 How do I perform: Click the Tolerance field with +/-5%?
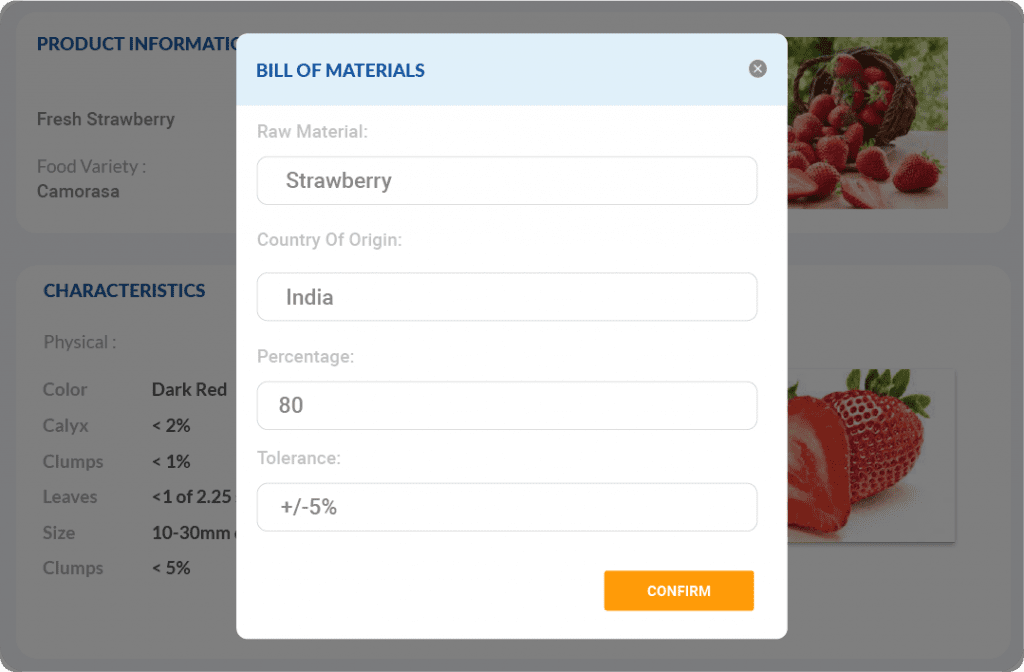tap(506, 507)
